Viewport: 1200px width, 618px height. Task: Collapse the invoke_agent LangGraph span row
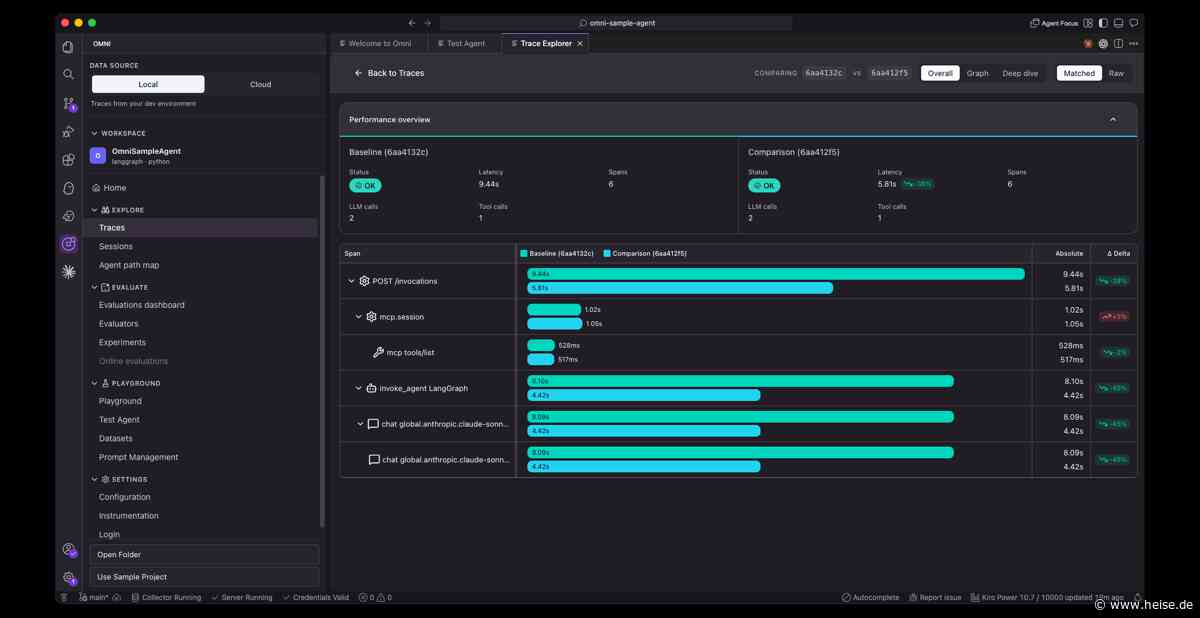358,388
